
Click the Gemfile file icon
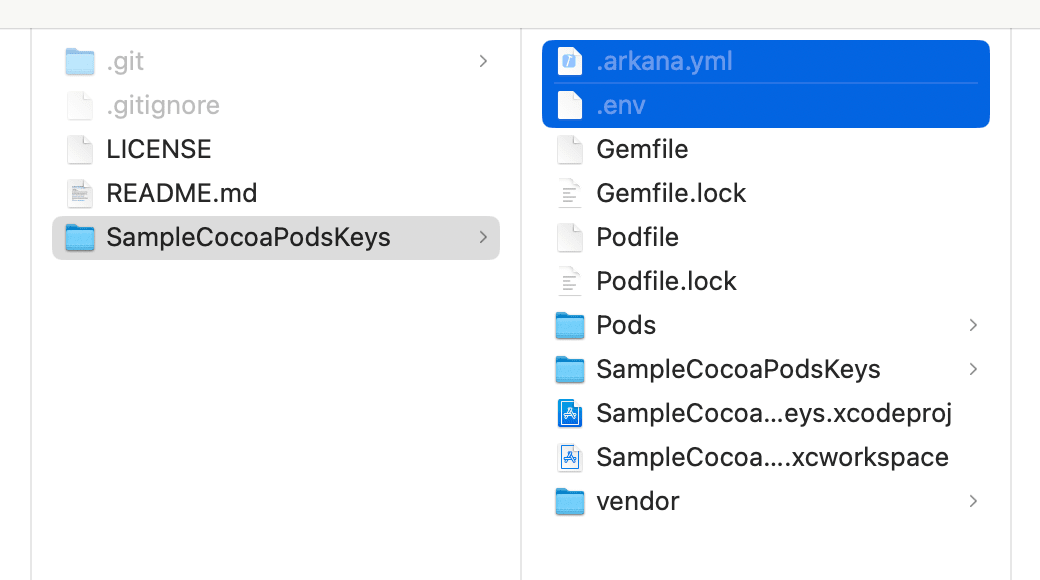click(x=570, y=149)
